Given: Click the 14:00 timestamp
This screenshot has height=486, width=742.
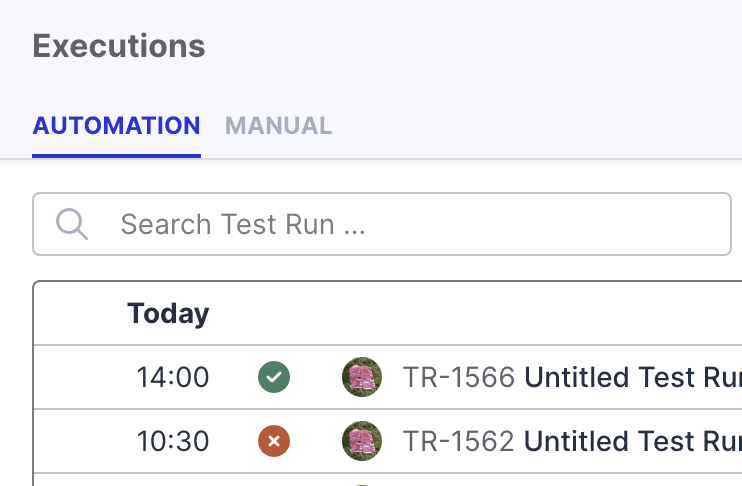Looking at the screenshot, I should pos(173,377).
